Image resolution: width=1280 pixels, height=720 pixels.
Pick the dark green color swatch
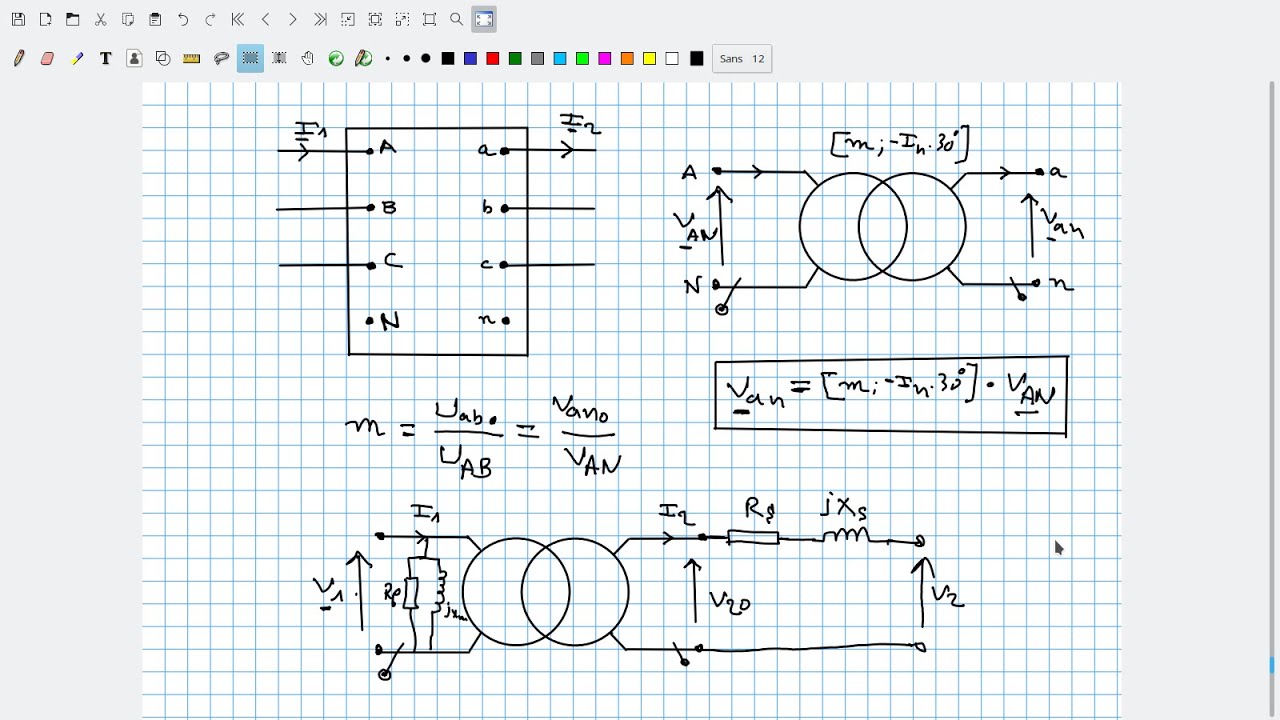pyautogui.click(x=515, y=59)
